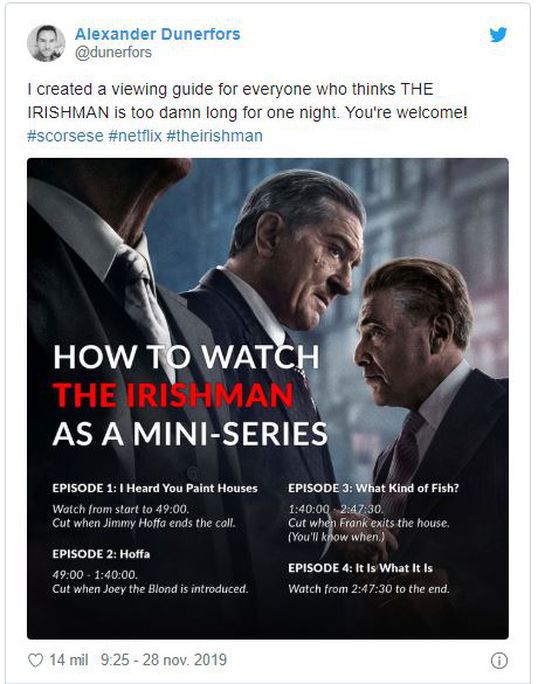Image resolution: width=538 pixels, height=684 pixels.
Task: Click the red THE IRISHMAN title text
Action: 173,396
